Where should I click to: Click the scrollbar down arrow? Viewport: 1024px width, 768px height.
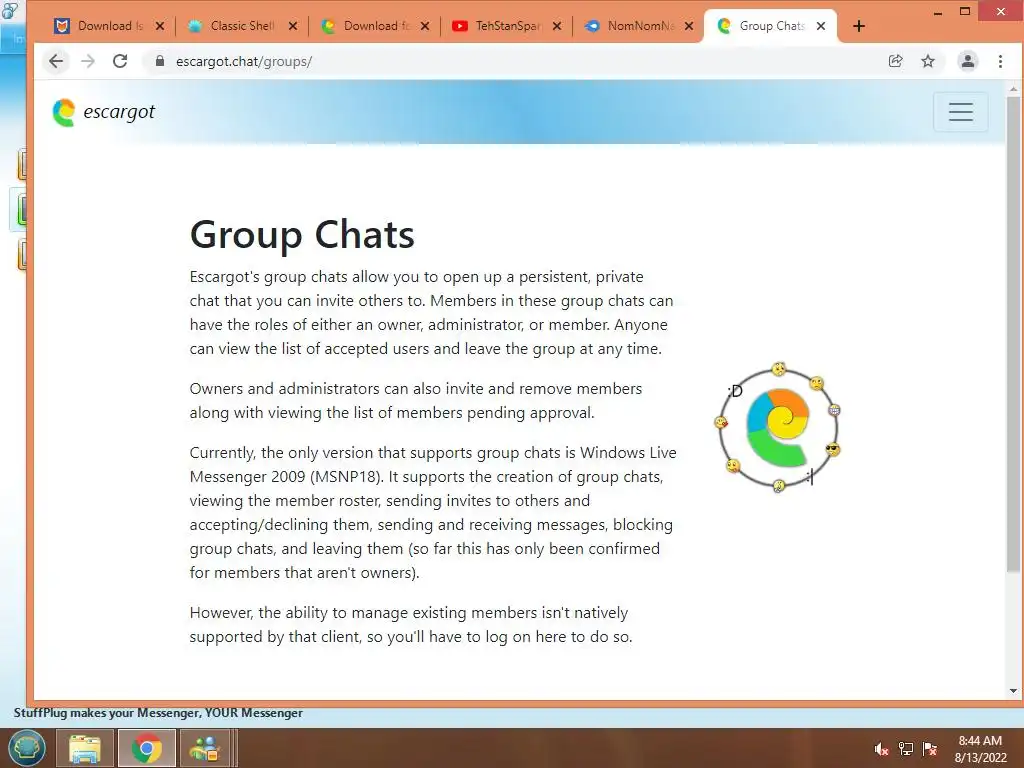coord(1013,690)
